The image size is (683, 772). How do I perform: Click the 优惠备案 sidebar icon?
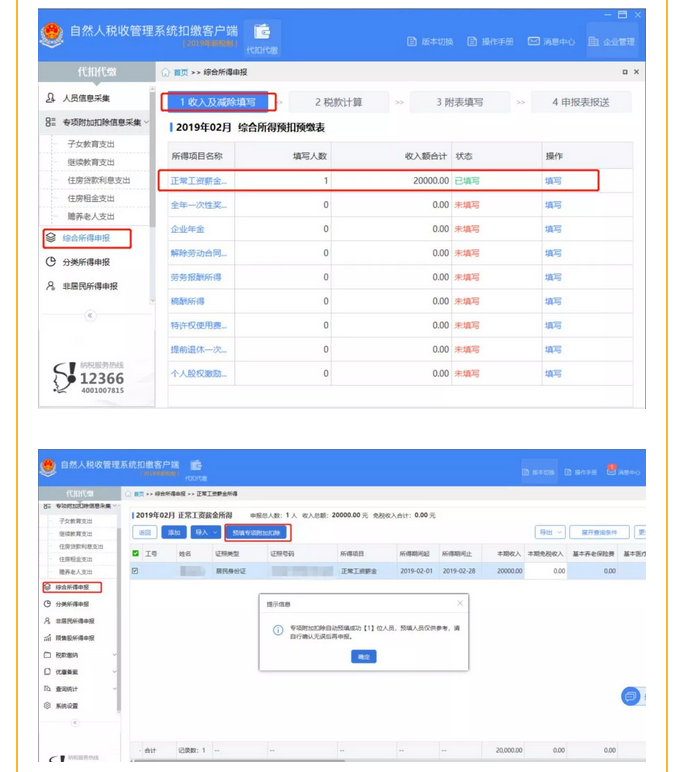click(48, 671)
